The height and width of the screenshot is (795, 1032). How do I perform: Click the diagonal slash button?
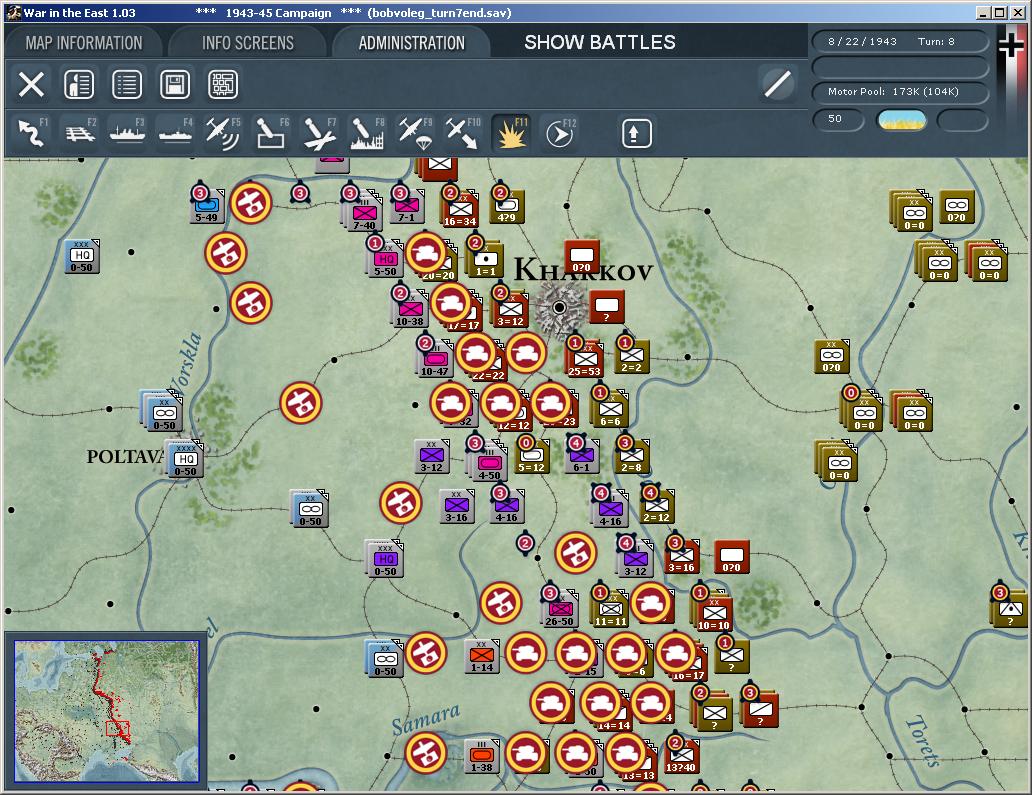click(x=777, y=84)
